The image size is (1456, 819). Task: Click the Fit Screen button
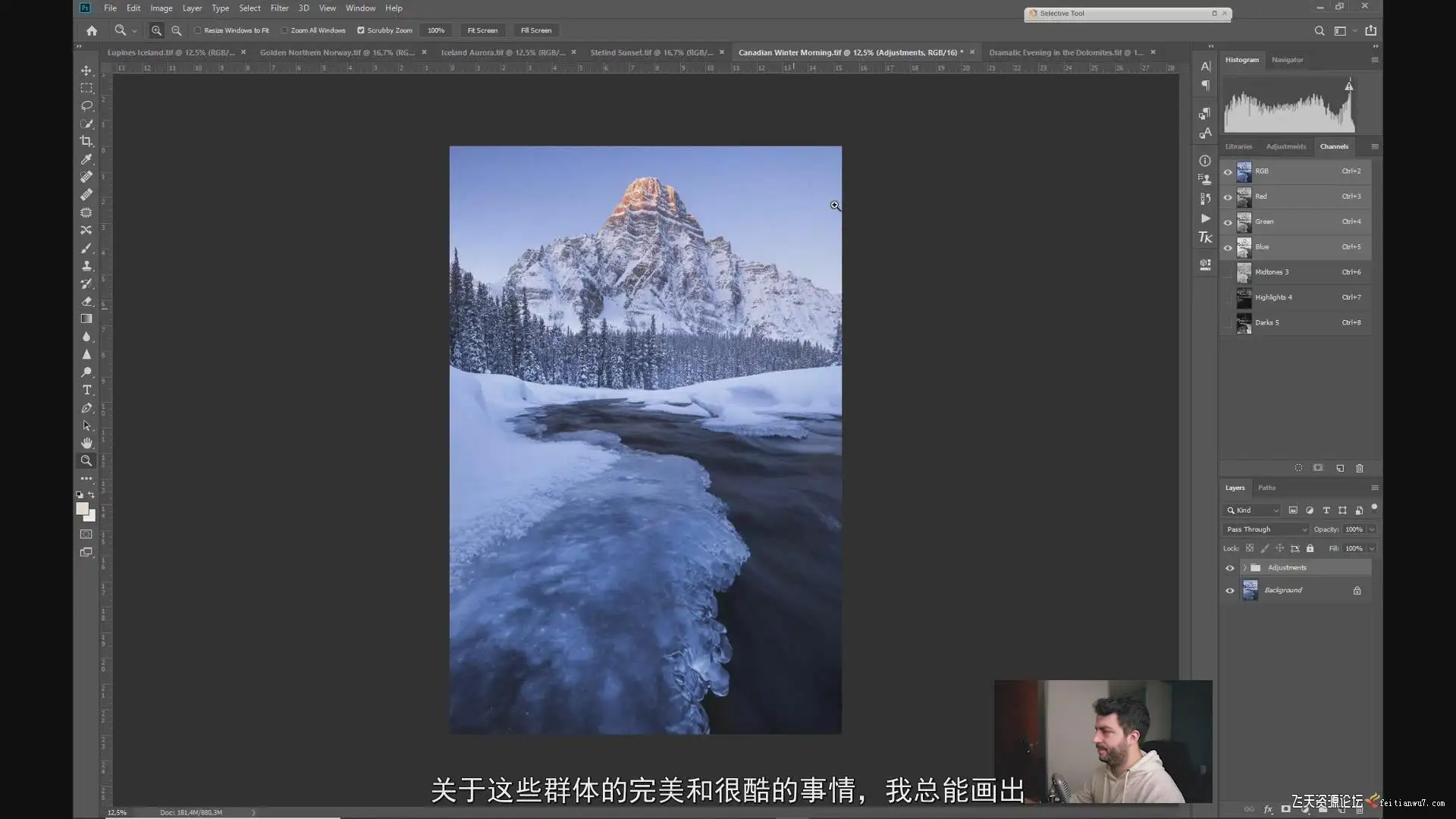coord(482,30)
